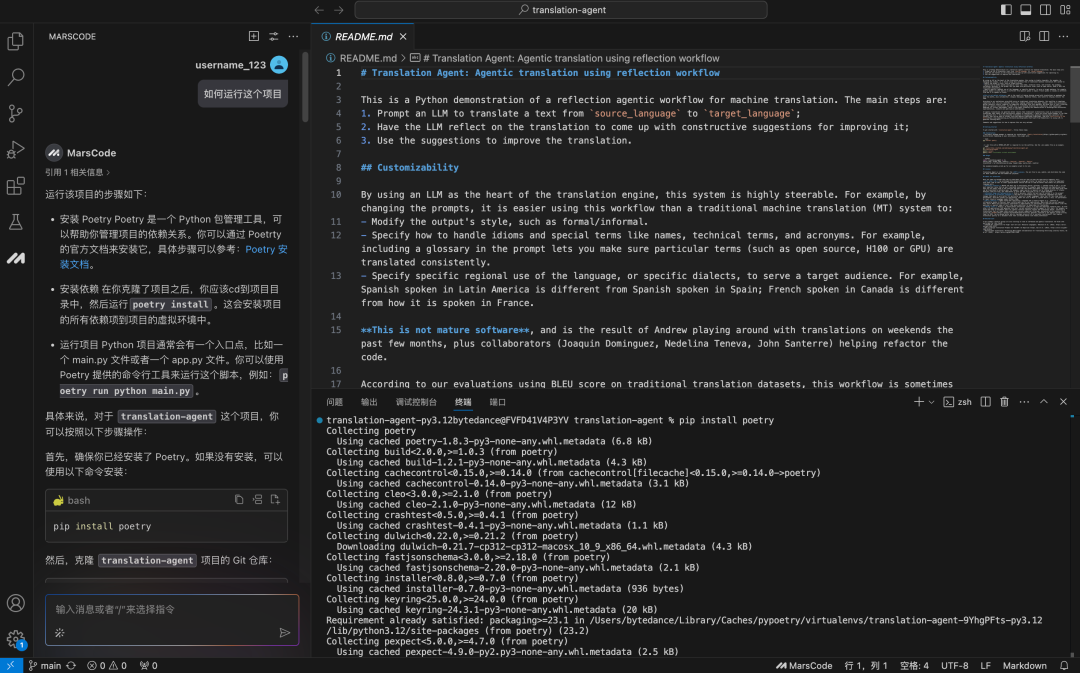The width and height of the screenshot is (1080, 673).
Task: Switch to the 端口 tab
Action: [x=497, y=402]
